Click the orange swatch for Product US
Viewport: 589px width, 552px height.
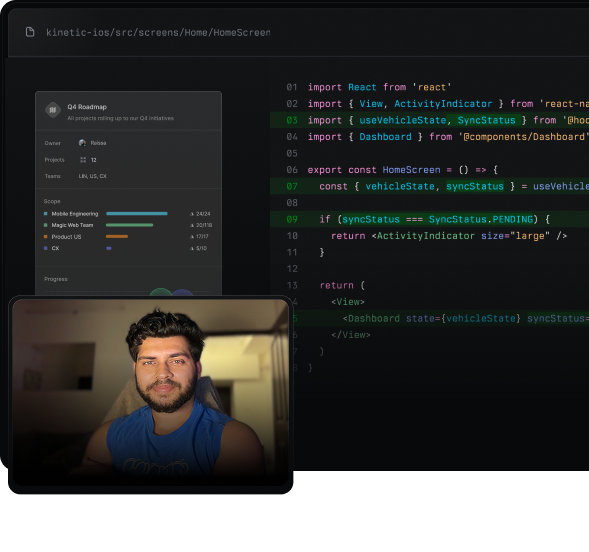point(45,237)
